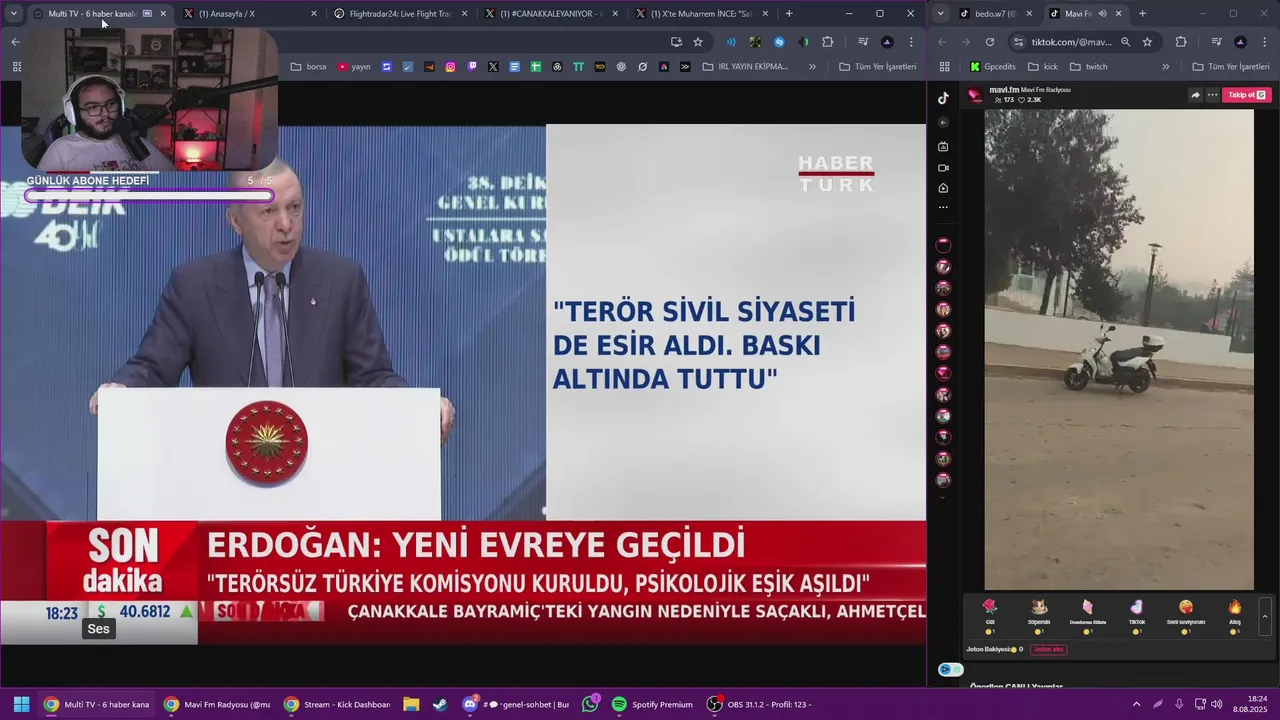Open Chrome menu three dots in left browser
The width and height of the screenshot is (1280, 720).
911,42
